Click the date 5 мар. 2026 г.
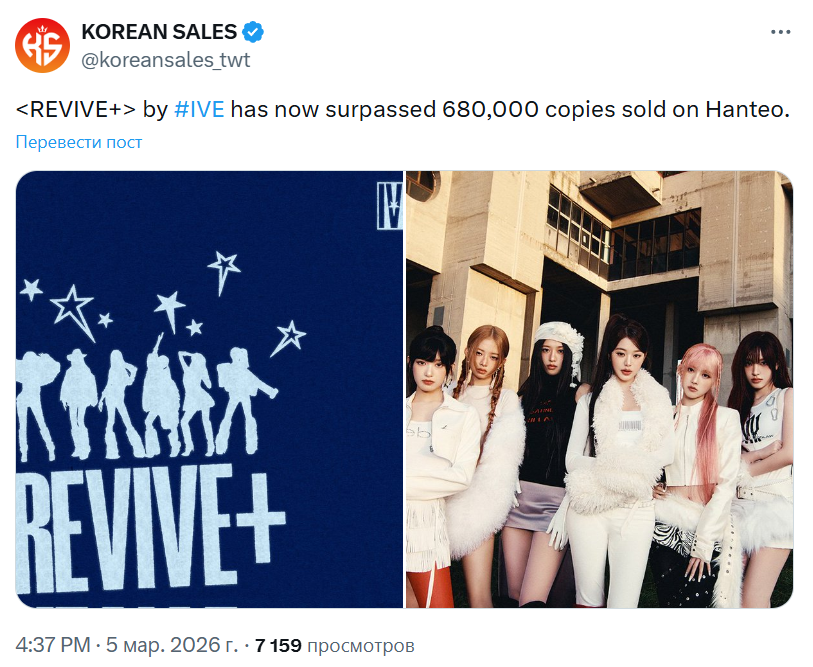The width and height of the screenshot is (813, 667). (172, 645)
